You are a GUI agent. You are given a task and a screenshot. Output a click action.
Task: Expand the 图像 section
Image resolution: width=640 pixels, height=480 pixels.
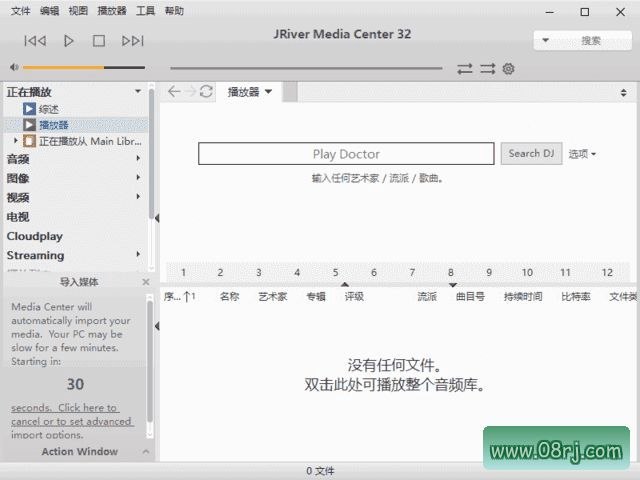tap(138, 178)
